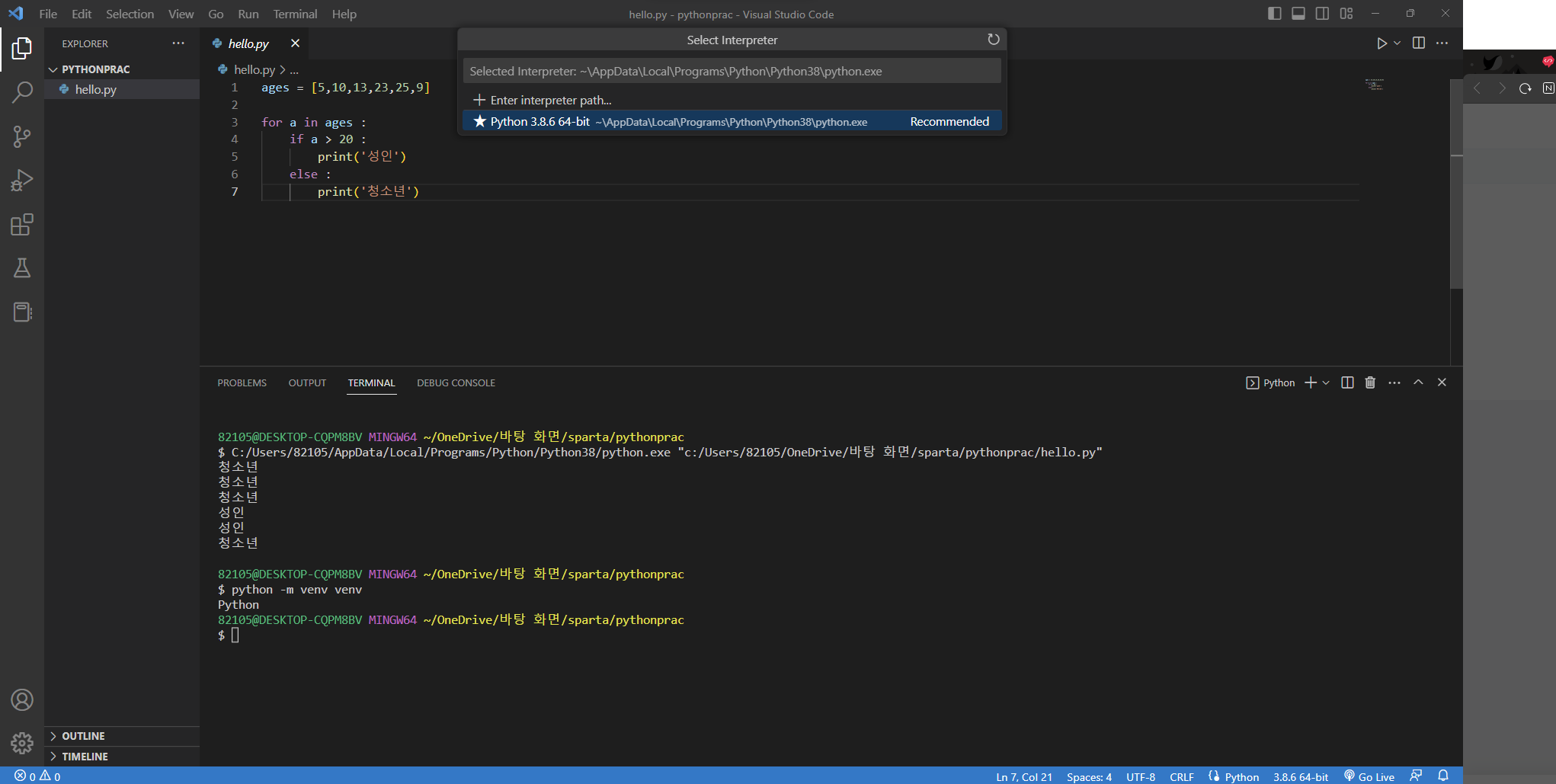1556x784 pixels.
Task: Open Explorer Views and More Actions
Action: [178, 43]
